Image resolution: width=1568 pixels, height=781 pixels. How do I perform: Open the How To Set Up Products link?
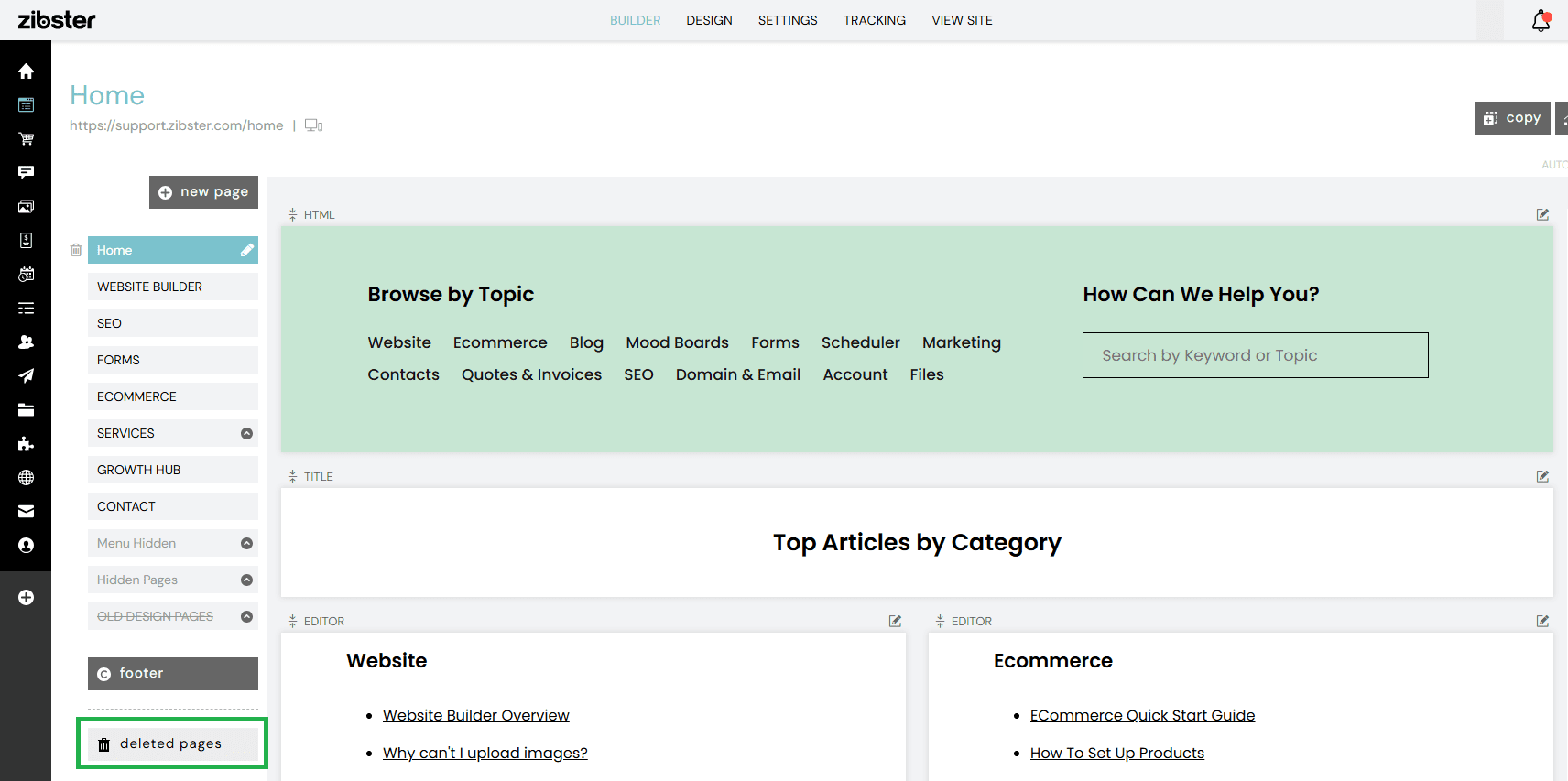pyautogui.click(x=1117, y=753)
